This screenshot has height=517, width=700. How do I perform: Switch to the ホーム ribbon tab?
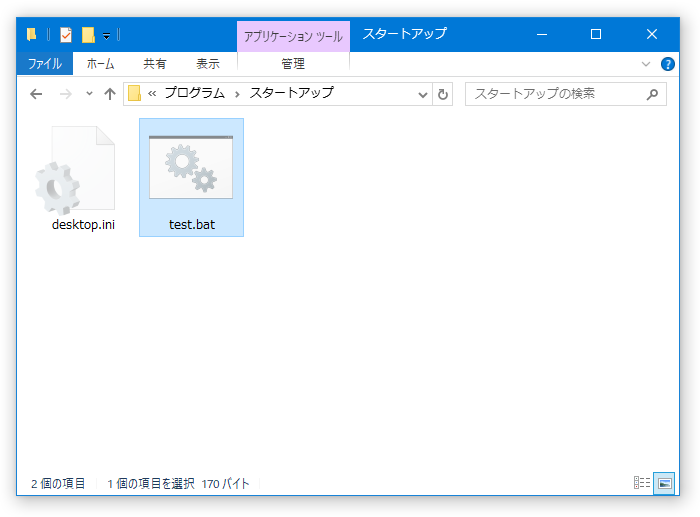pos(100,63)
